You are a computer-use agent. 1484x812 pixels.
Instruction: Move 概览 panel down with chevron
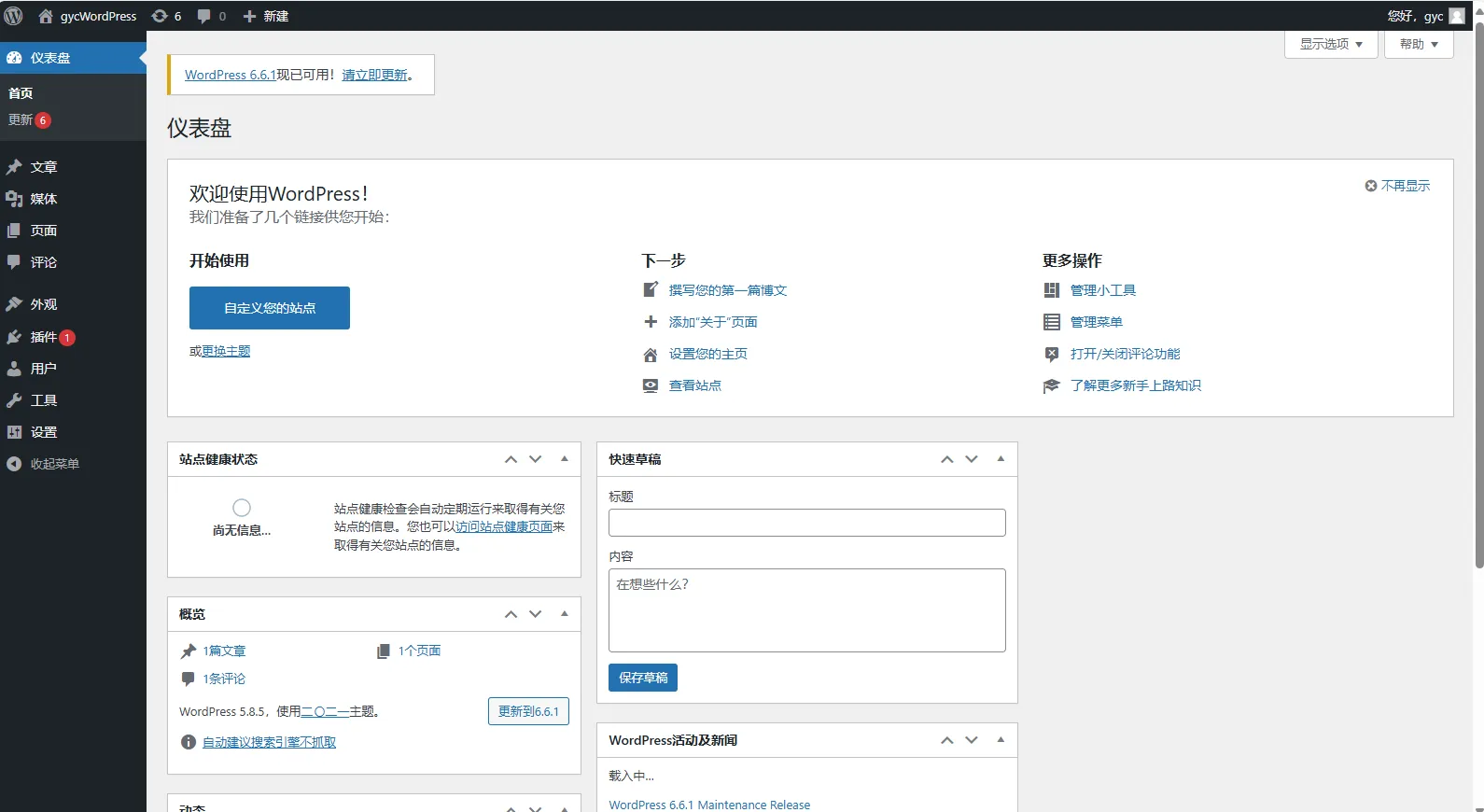click(536, 614)
